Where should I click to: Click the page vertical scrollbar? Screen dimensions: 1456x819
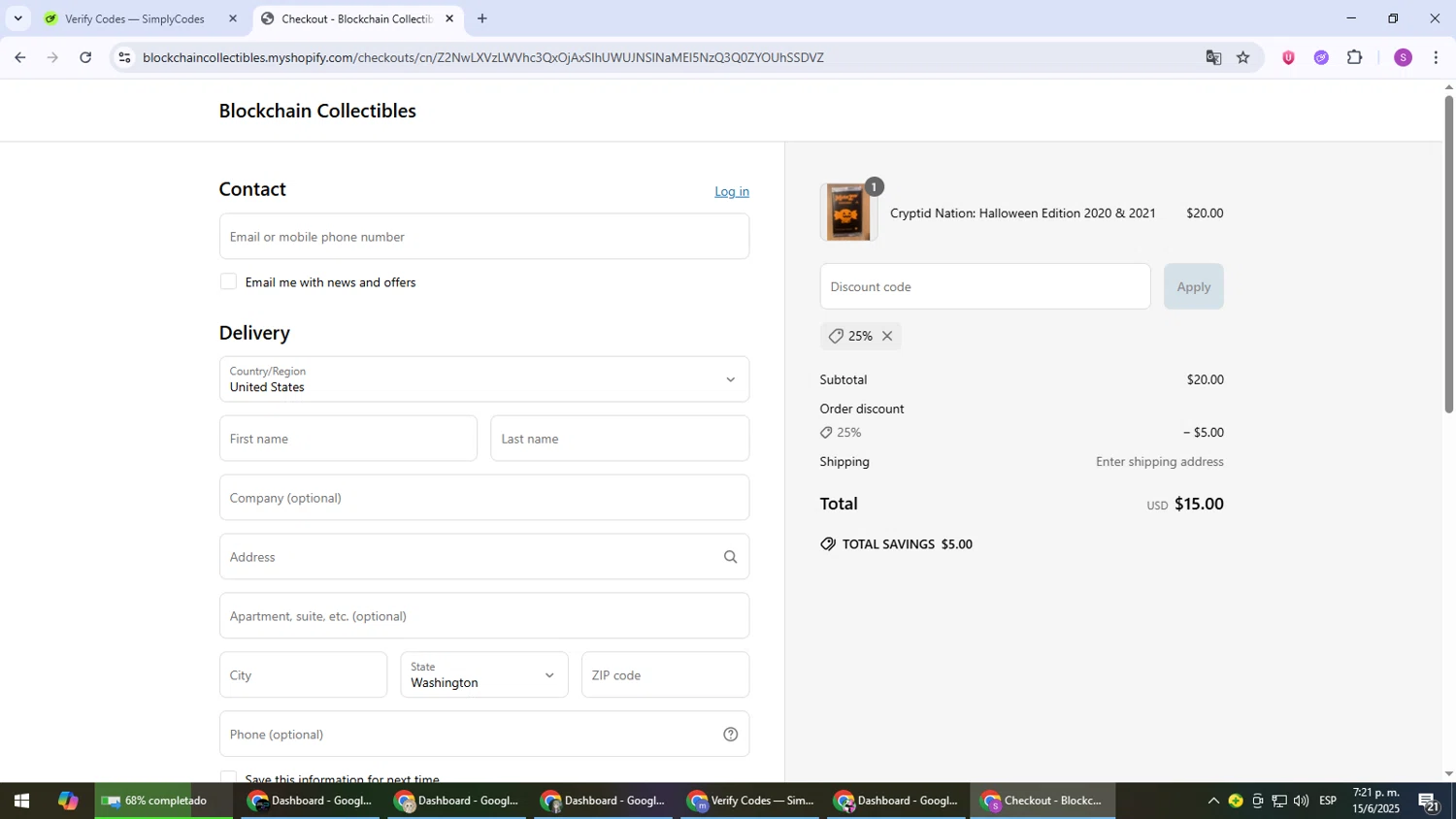coord(1448,254)
